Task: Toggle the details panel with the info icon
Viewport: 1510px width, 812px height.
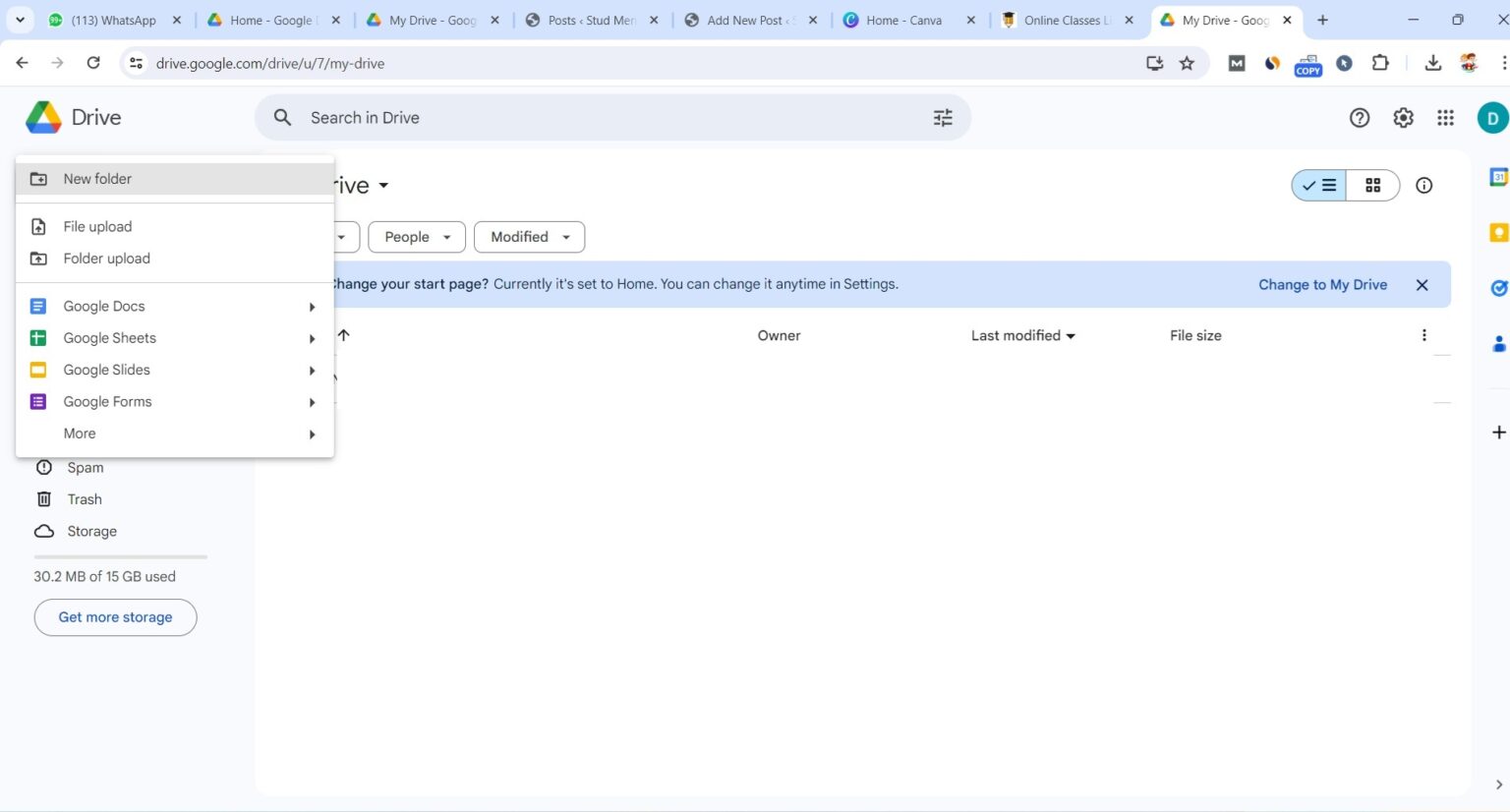Action: pos(1423,185)
